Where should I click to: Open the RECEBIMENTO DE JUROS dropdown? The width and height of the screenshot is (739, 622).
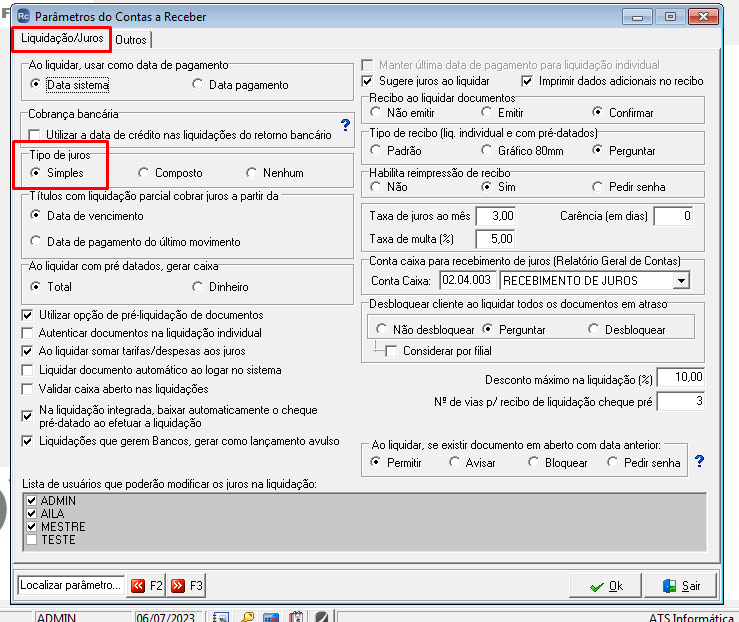point(681,281)
